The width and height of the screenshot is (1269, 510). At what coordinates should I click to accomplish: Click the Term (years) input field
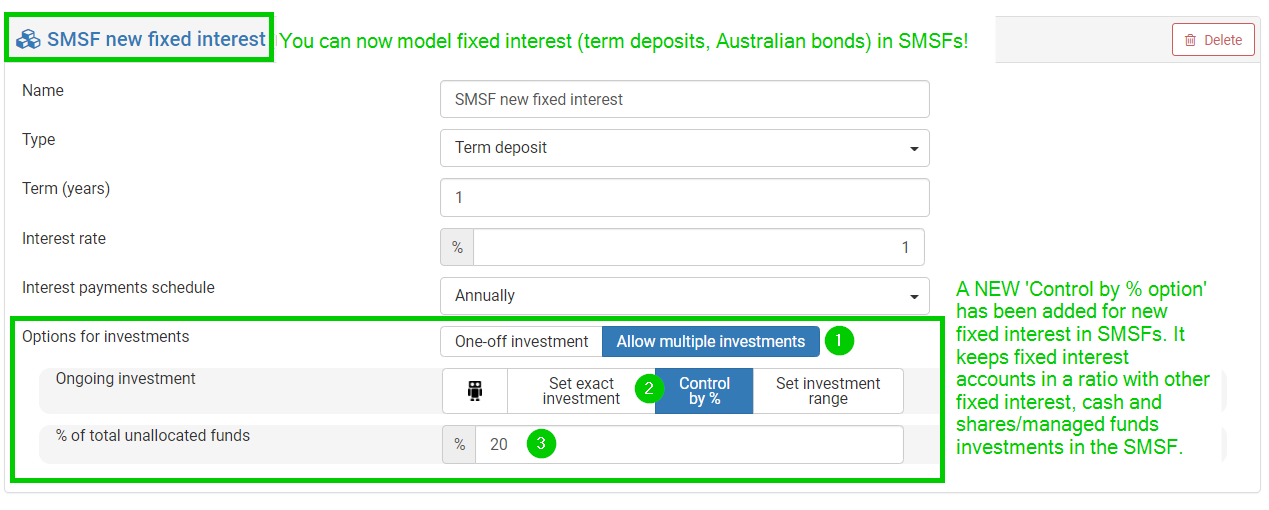[684, 198]
